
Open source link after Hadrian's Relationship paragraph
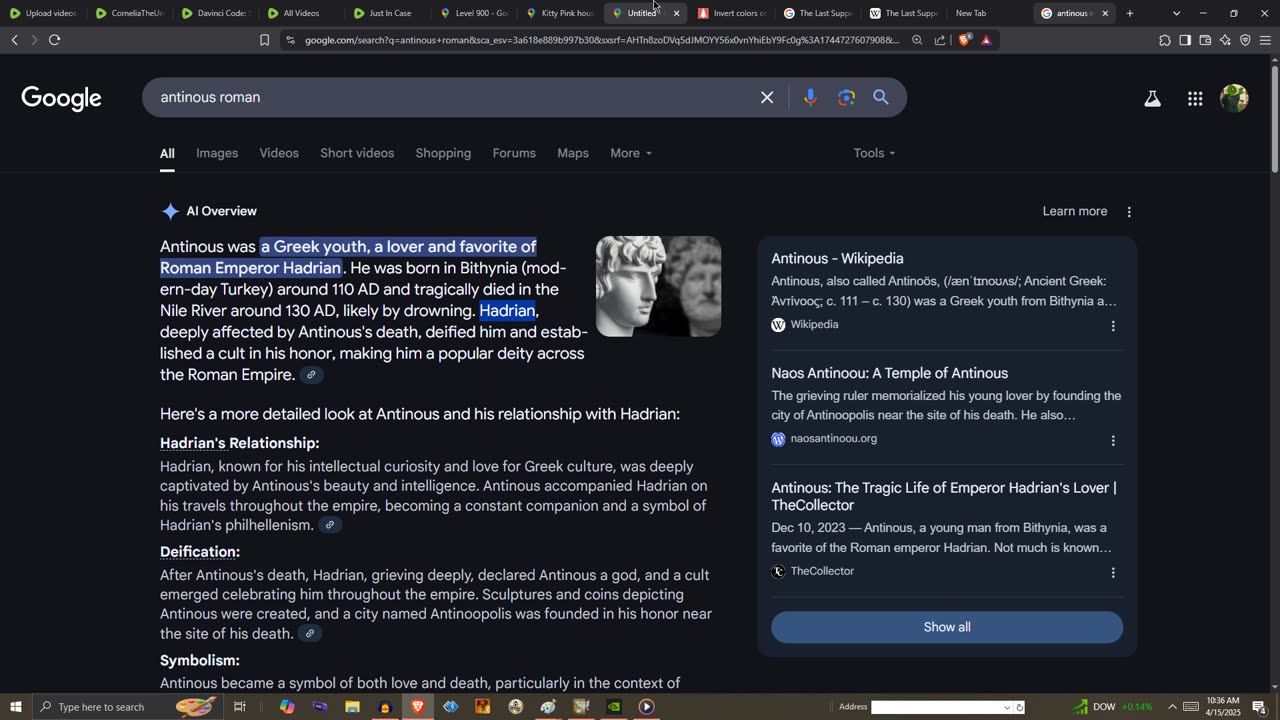(329, 525)
